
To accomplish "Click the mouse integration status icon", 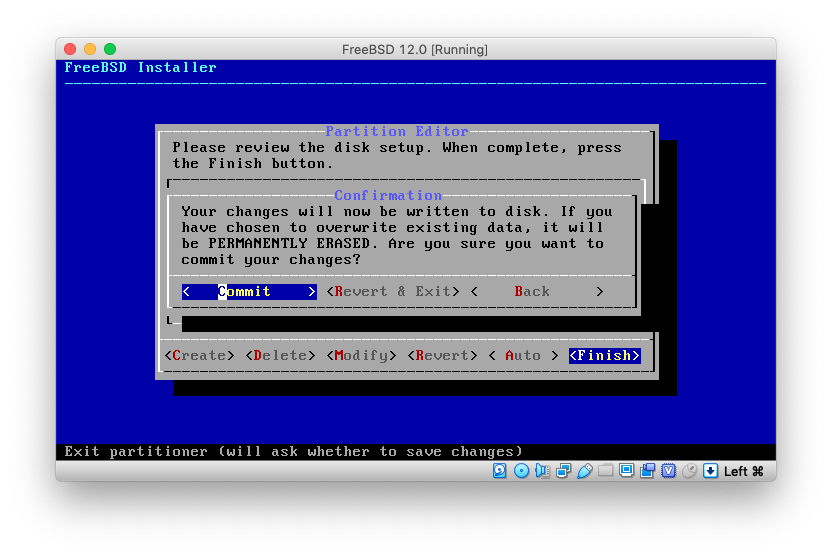I will [689, 471].
